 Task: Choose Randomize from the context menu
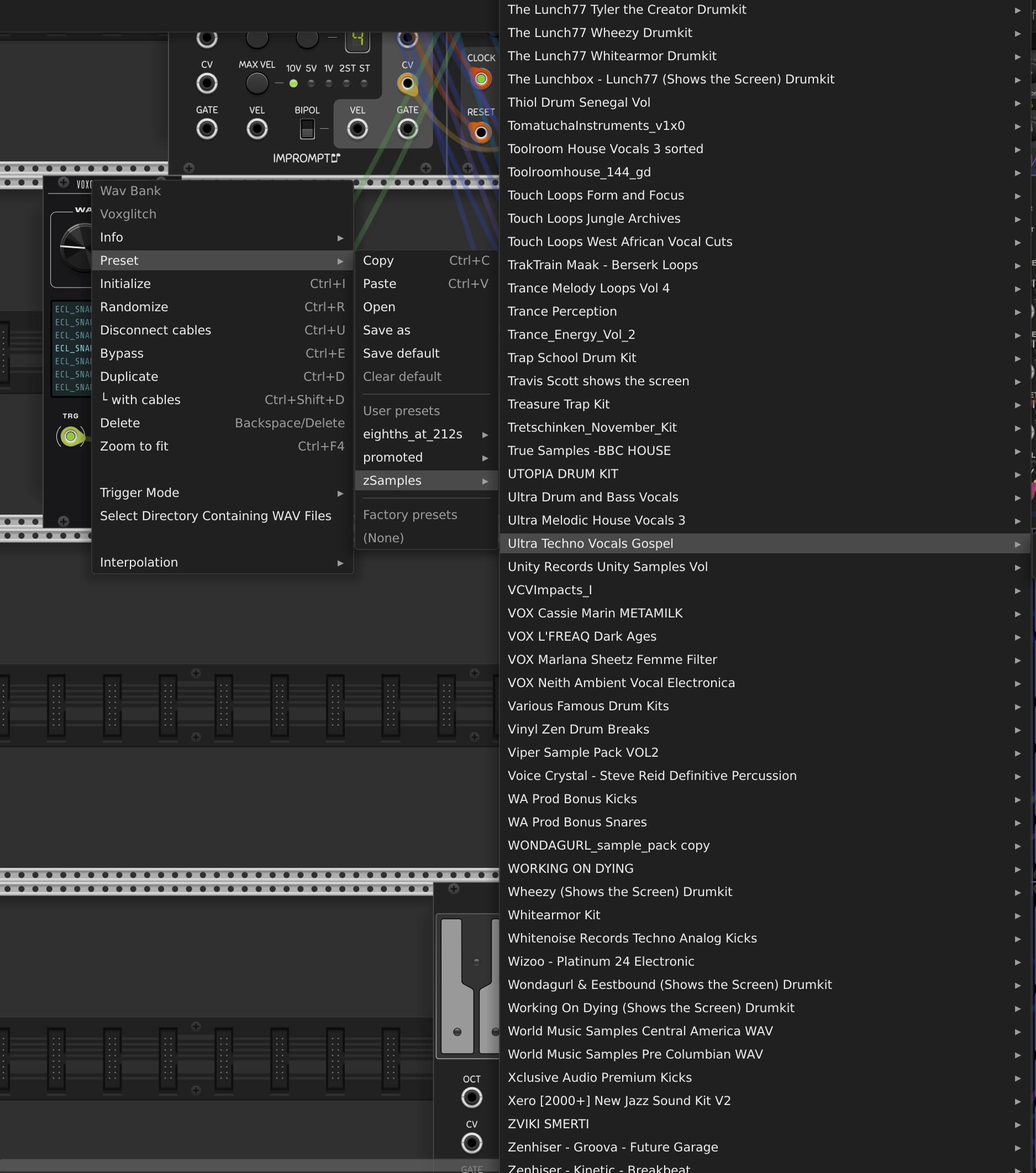(x=223, y=307)
